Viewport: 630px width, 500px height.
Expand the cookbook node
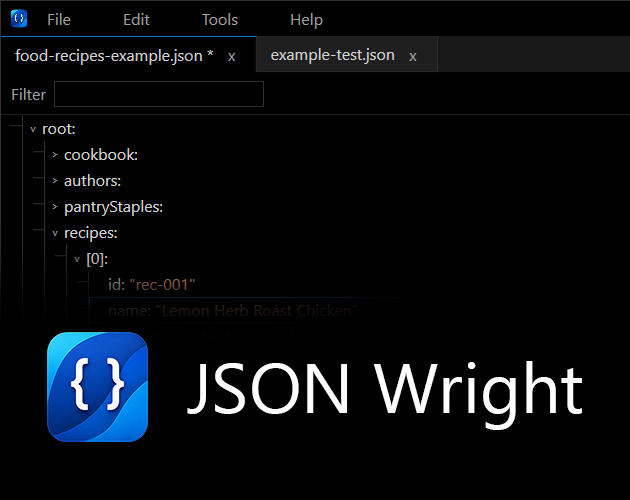(55, 155)
